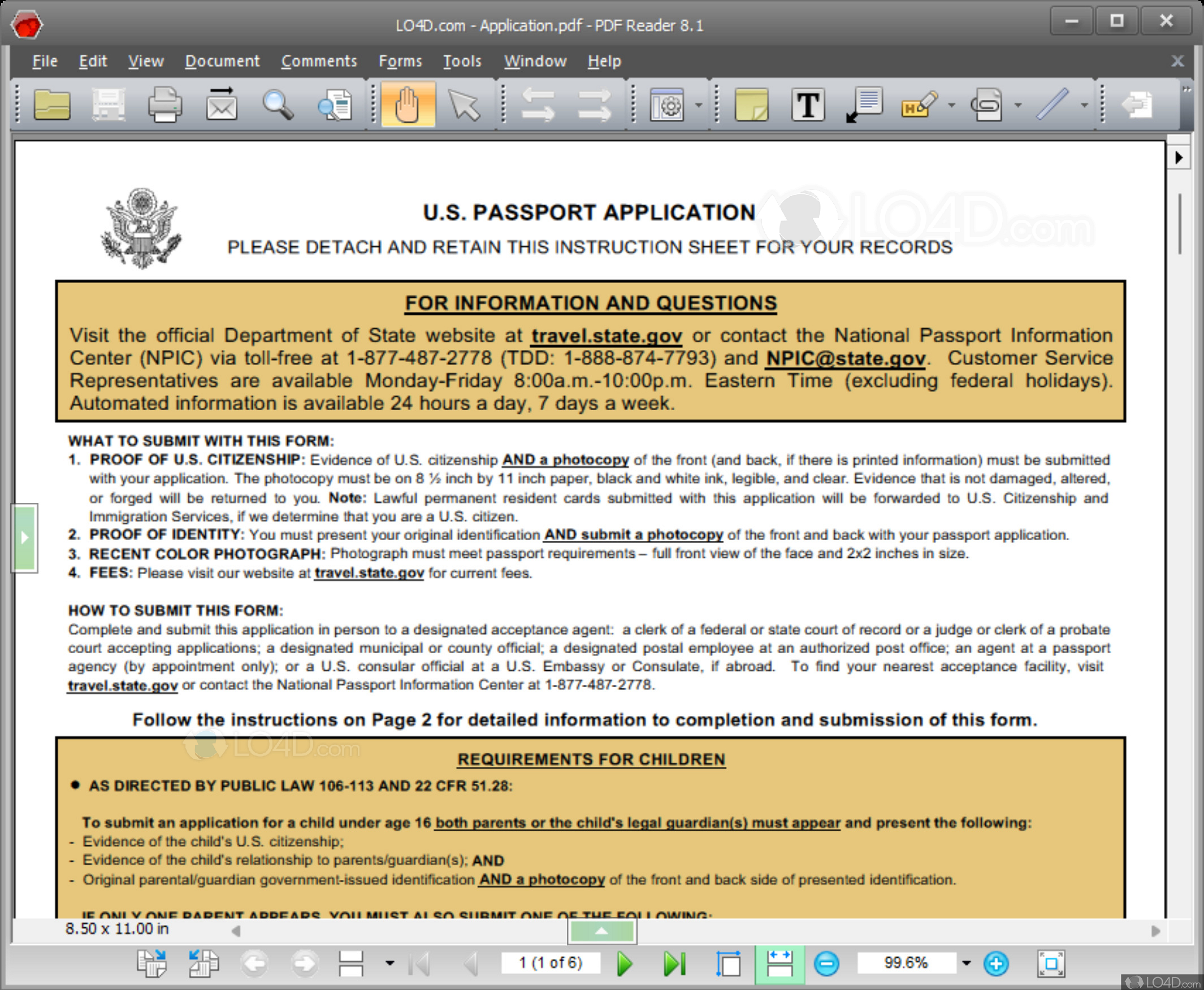Click the NPIC@state.gov email link
Screen dimensions: 1204x990
click(845, 358)
